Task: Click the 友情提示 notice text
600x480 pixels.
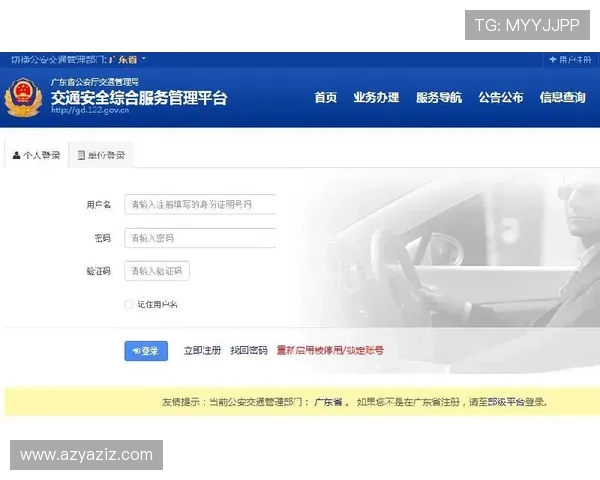Action: [355, 402]
